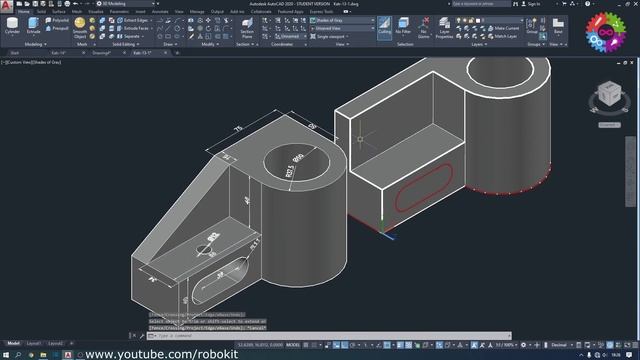Click the Windows Start button
The height and width of the screenshot is (360, 640).
[x=6, y=355]
